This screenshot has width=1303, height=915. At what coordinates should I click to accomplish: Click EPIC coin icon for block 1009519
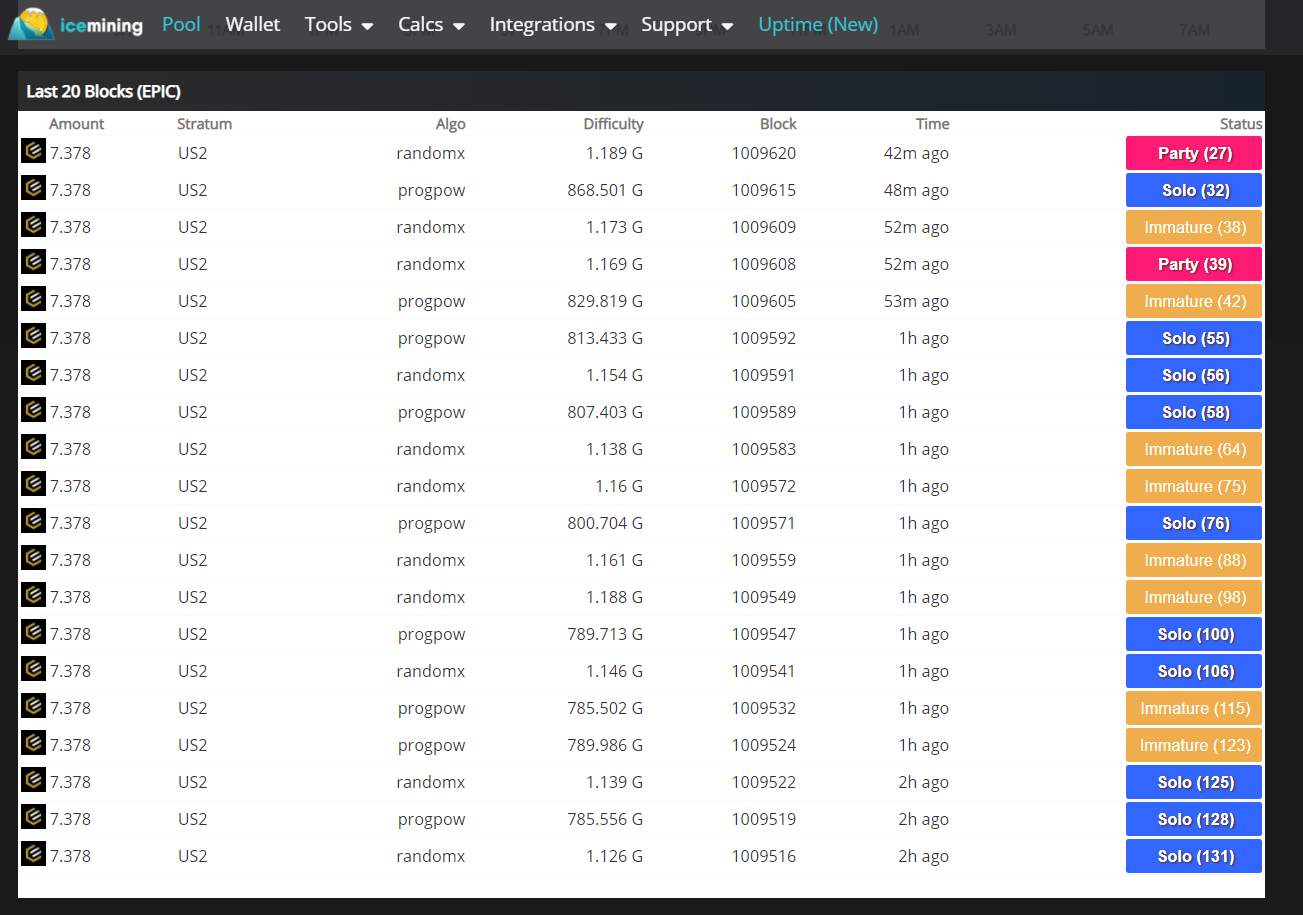click(33, 817)
